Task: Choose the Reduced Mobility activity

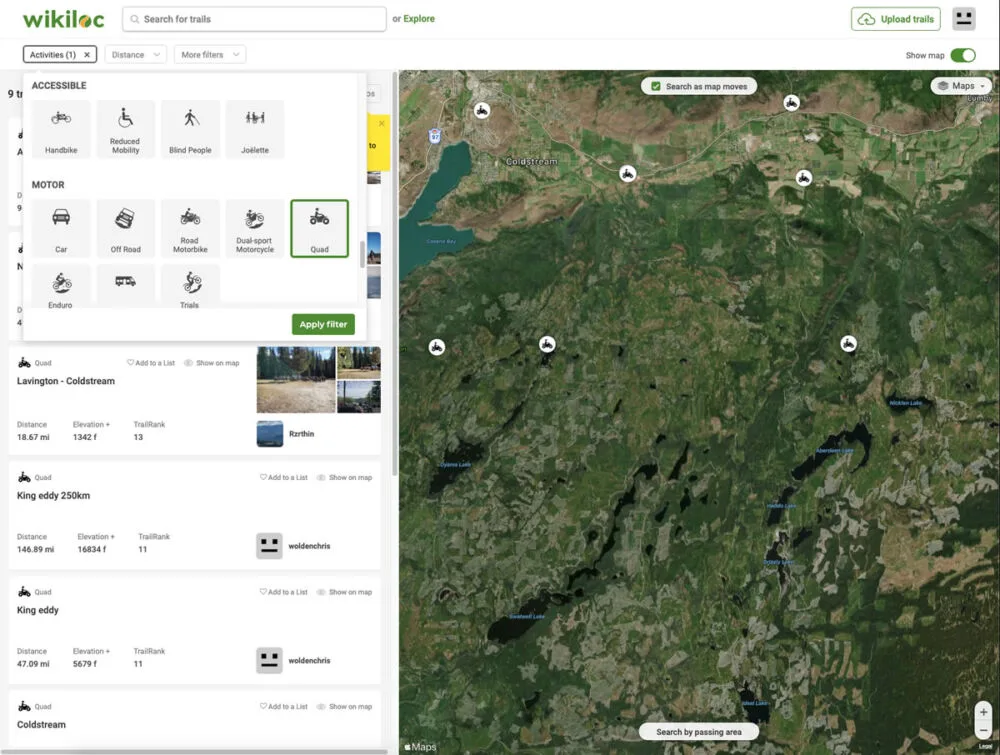Action: [125, 129]
